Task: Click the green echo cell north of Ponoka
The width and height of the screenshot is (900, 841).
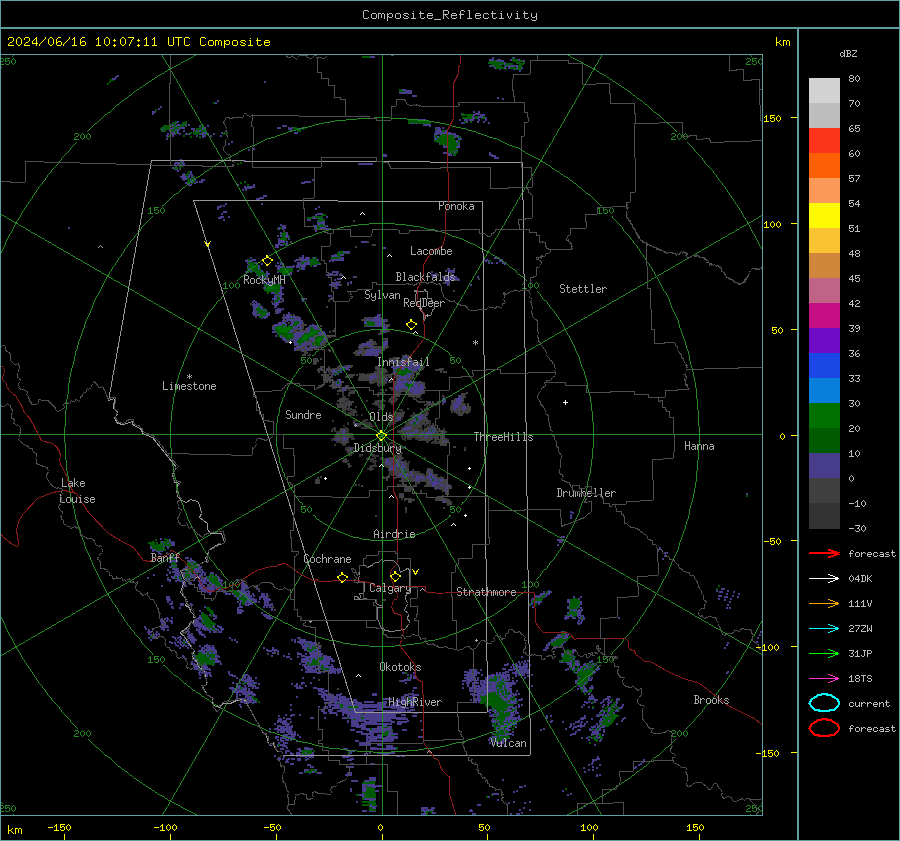Action: tap(447, 141)
